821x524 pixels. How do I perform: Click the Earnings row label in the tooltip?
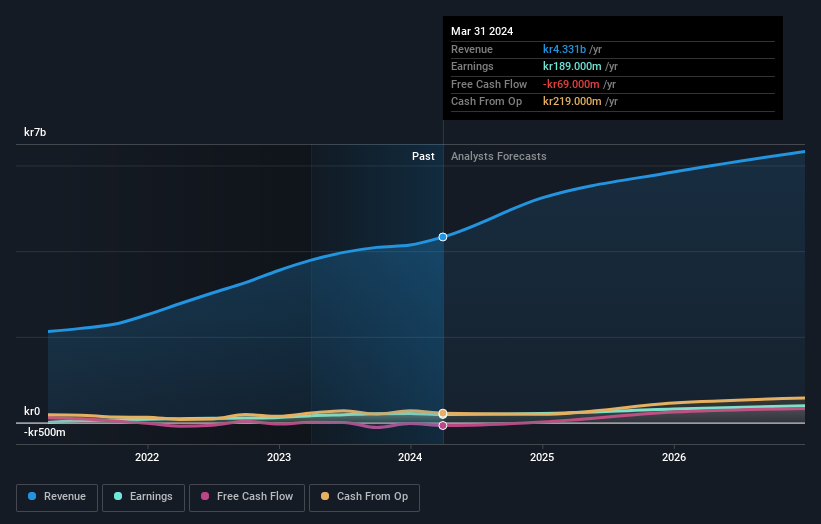pos(472,66)
